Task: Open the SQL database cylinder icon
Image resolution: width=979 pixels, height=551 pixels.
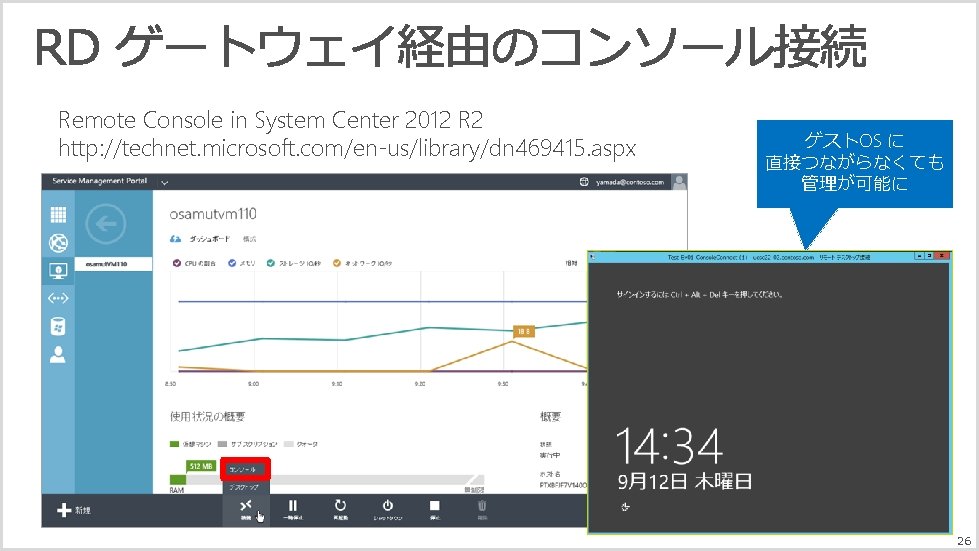Action: (x=57, y=326)
